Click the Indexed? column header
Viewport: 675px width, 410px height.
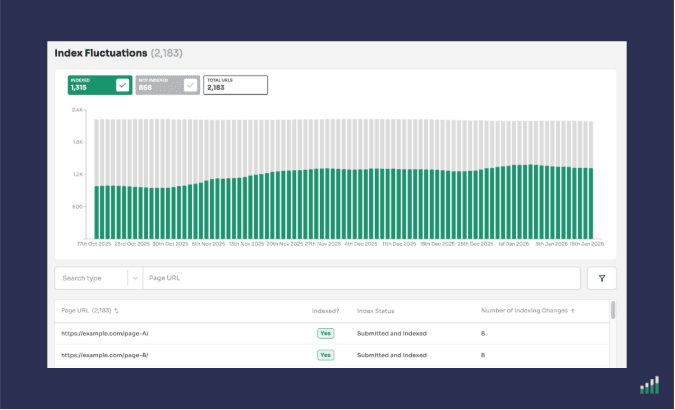coord(325,311)
